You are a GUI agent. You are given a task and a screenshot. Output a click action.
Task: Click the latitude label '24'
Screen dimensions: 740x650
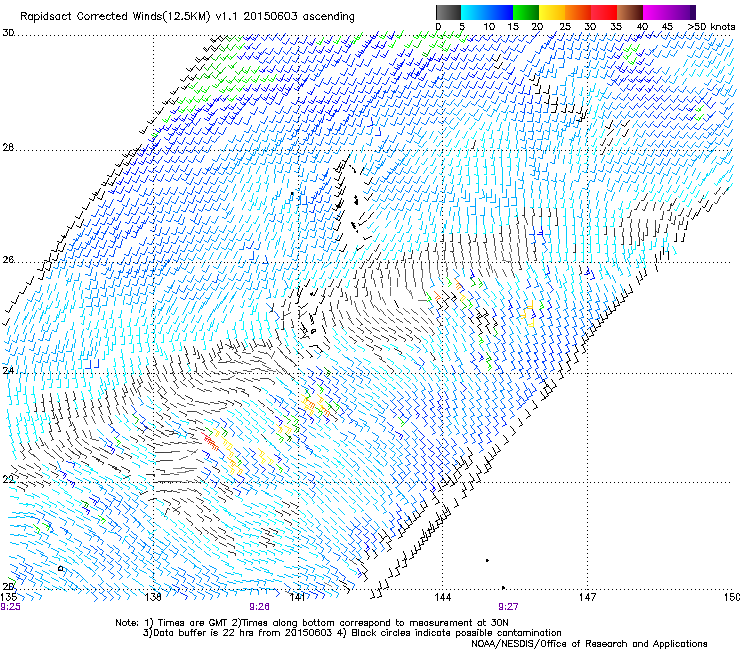[8, 371]
